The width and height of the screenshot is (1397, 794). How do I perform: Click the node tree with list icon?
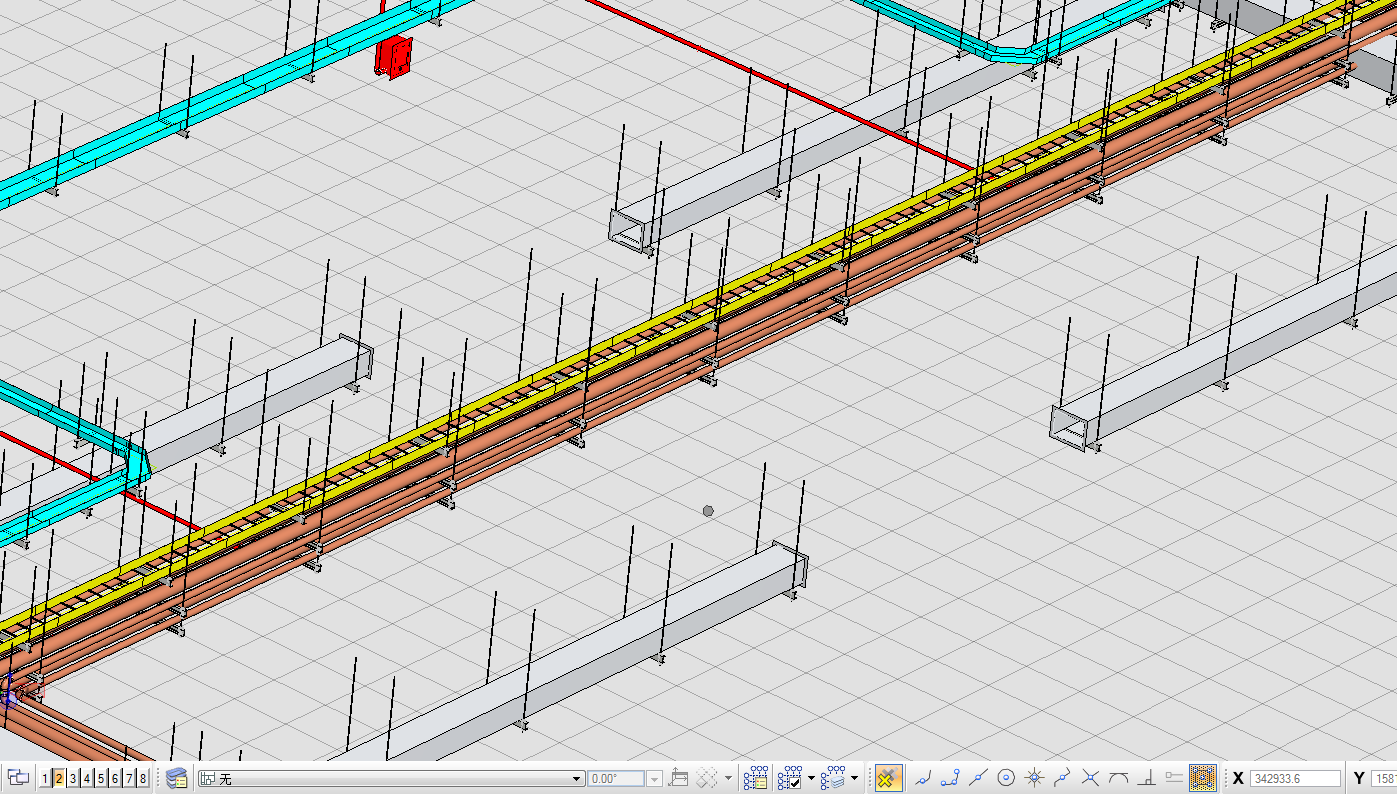pos(755,778)
